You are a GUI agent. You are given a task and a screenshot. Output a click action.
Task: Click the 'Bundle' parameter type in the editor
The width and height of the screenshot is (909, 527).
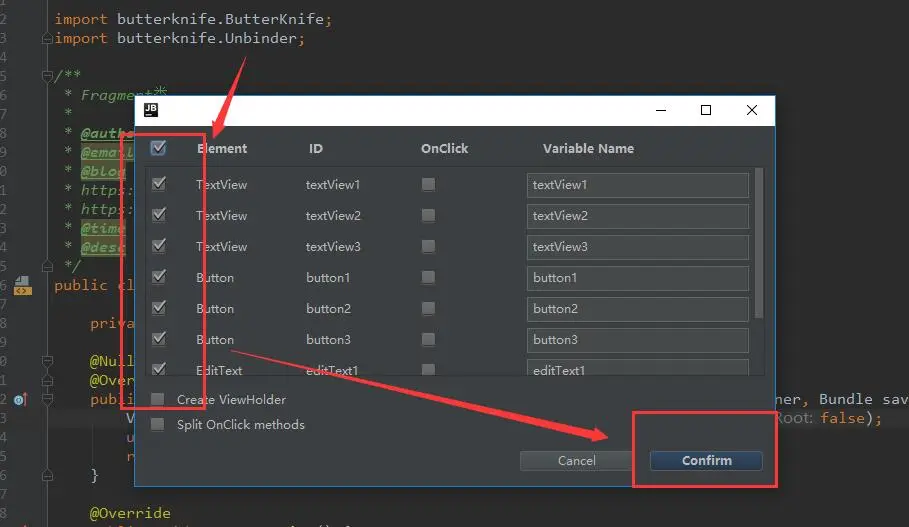coord(846,399)
